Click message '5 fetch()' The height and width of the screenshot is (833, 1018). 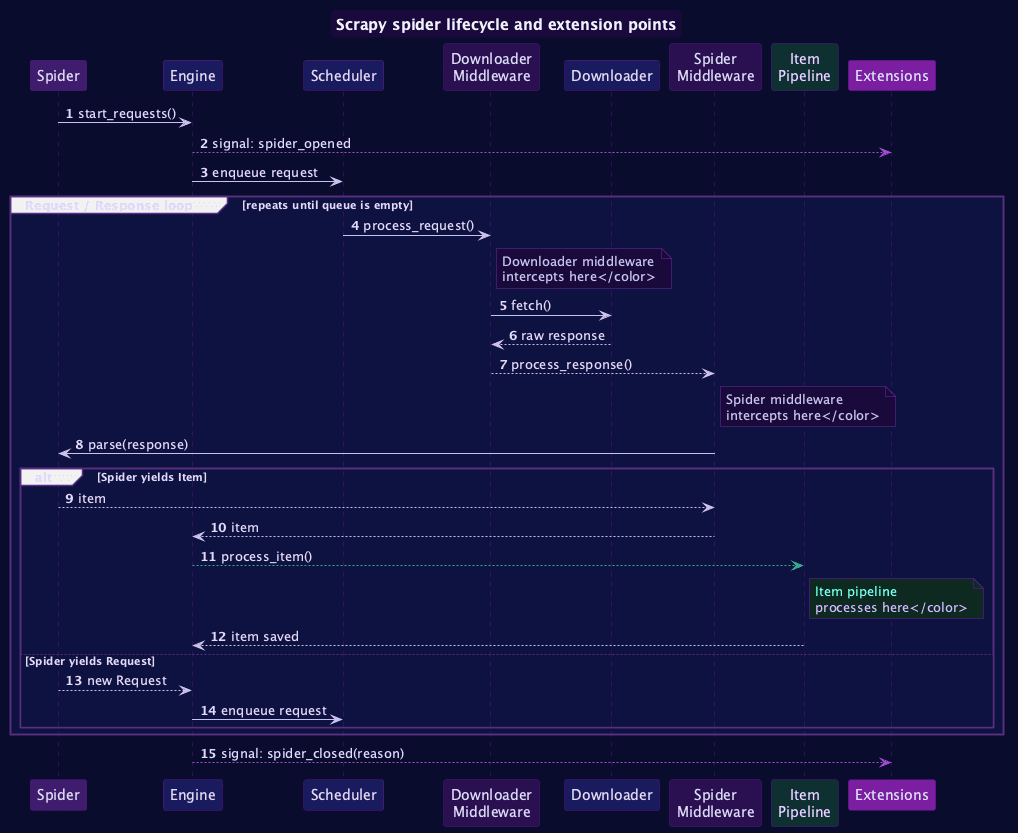coord(525,306)
